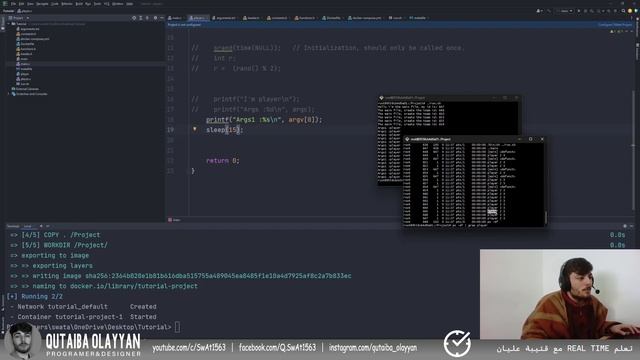Open the makefile editor tab
The height and width of the screenshot is (360, 640).
418,18
